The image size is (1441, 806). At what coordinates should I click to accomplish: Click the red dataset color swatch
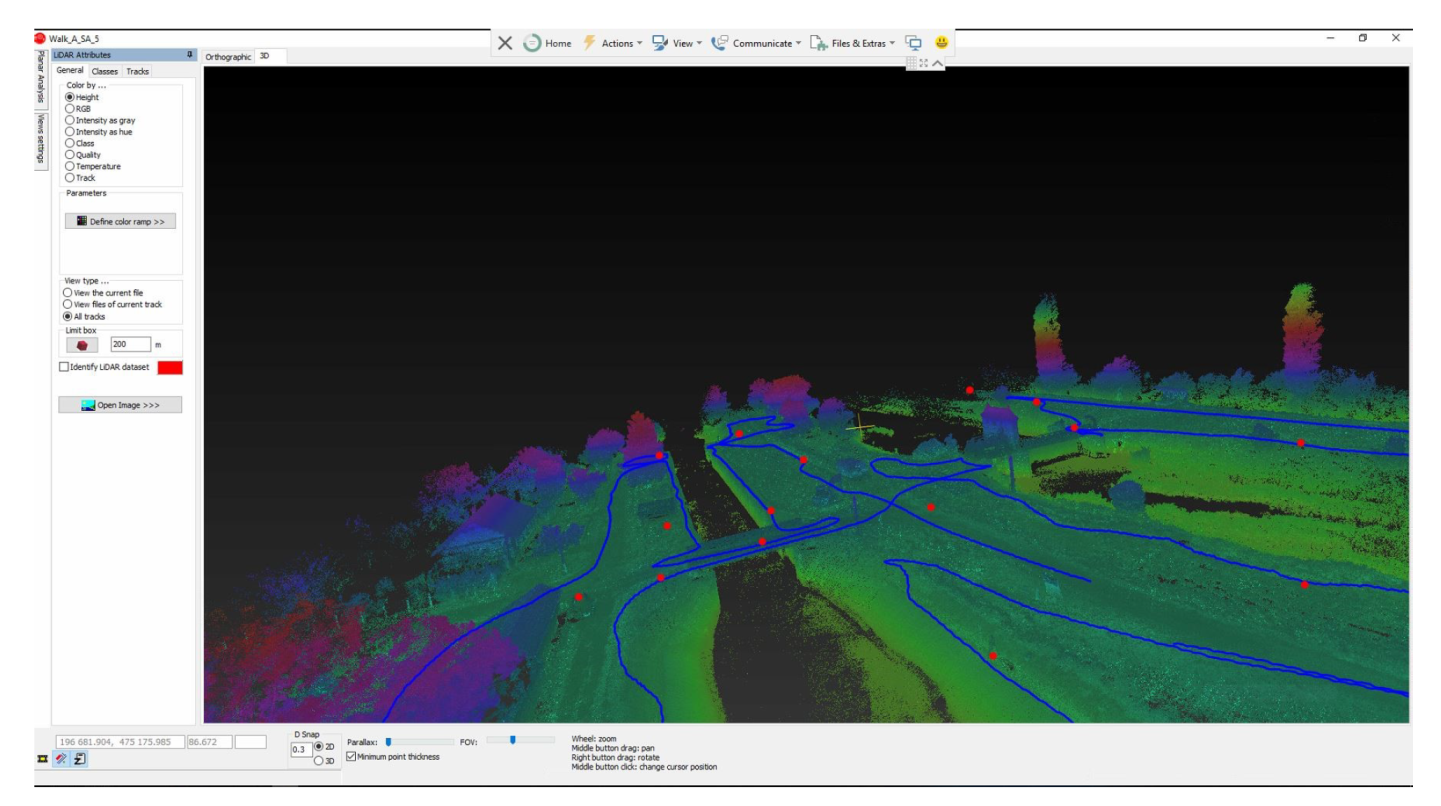point(170,367)
